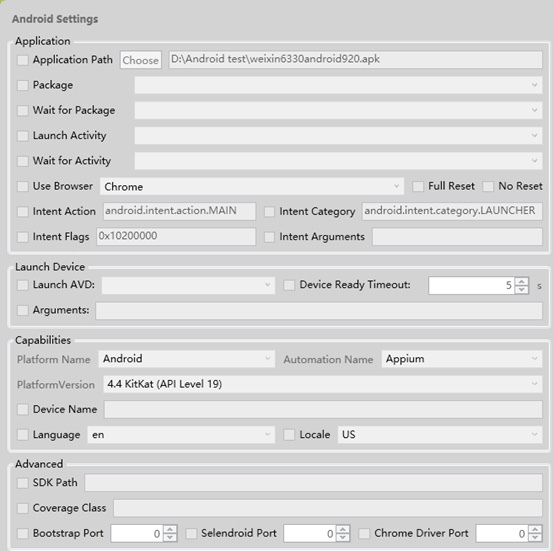The height and width of the screenshot is (551, 554).
Task: Open the Platform Name Android dropdown
Action: coord(187,359)
